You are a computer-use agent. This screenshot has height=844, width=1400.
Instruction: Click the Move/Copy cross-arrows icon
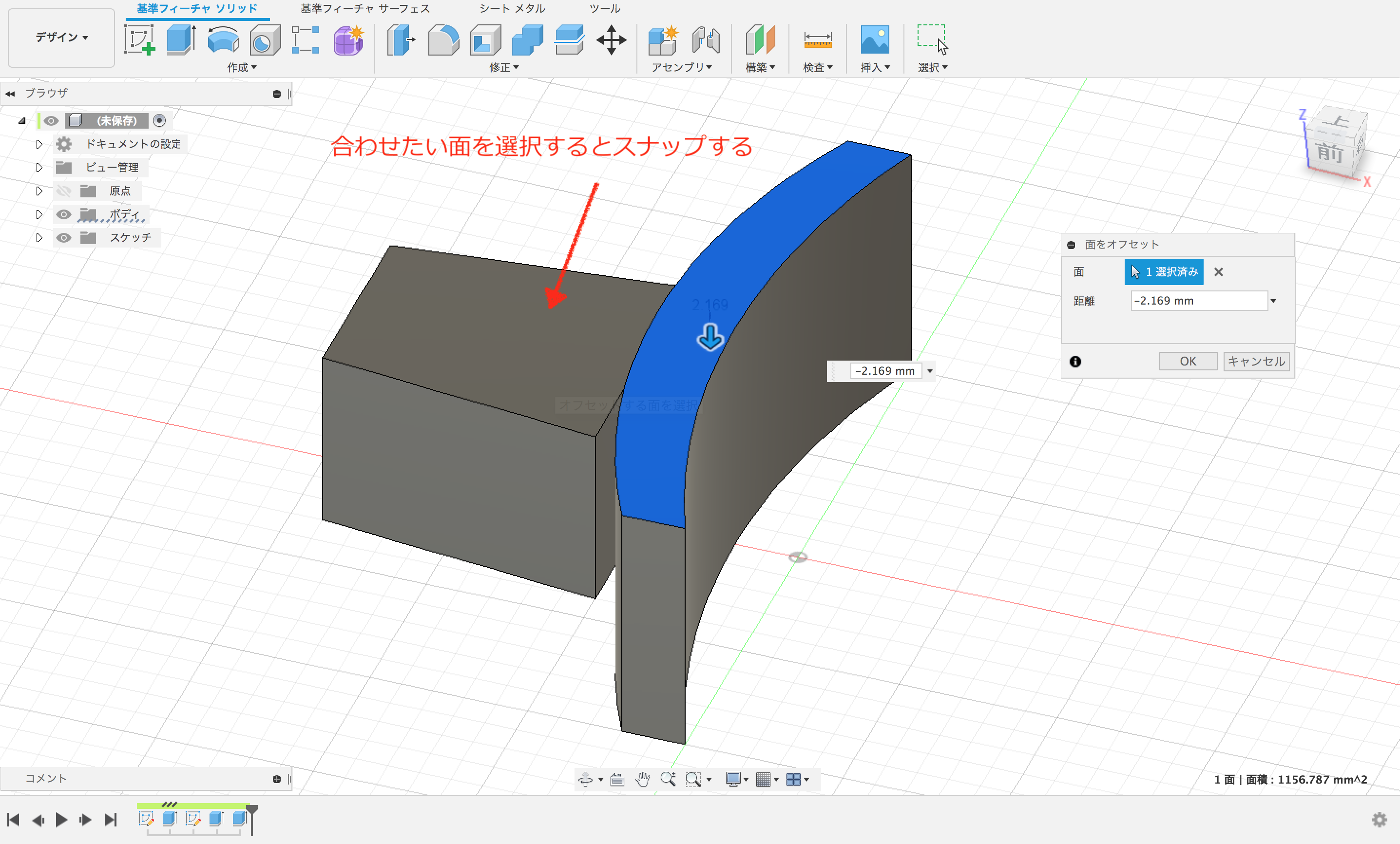[612, 40]
